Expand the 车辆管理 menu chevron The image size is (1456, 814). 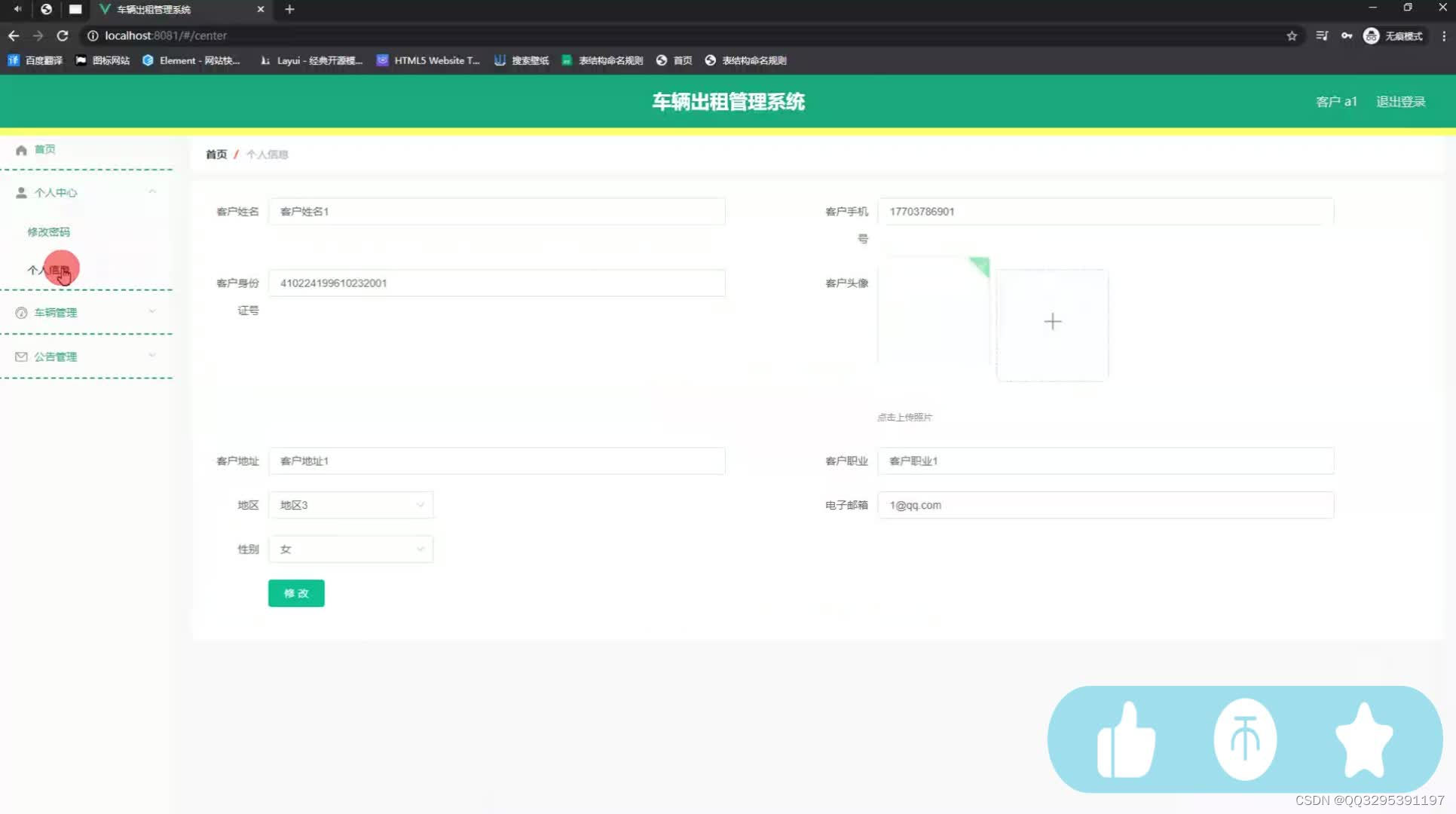click(152, 311)
